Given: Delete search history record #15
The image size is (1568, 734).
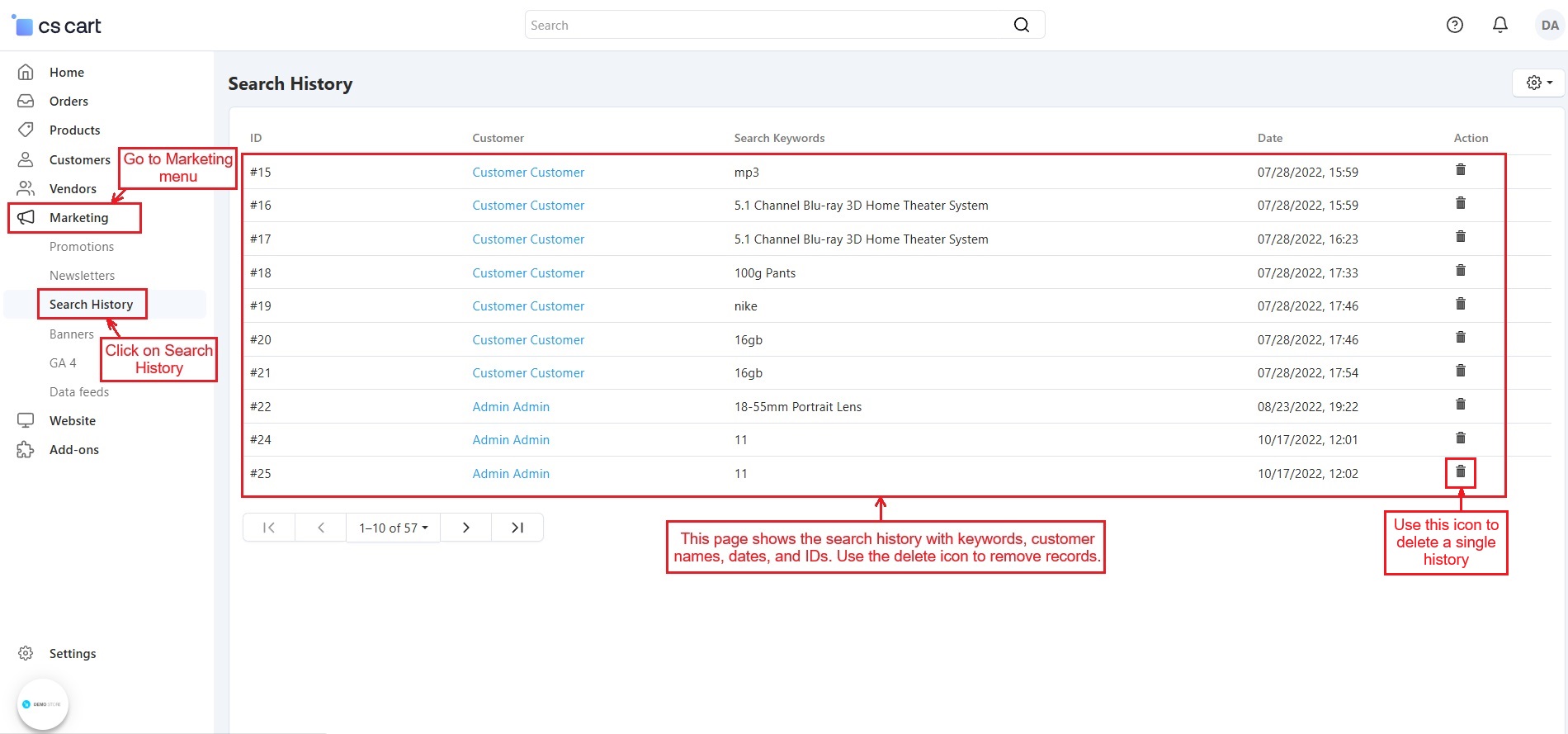Looking at the screenshot, I should pos(1460,170).
